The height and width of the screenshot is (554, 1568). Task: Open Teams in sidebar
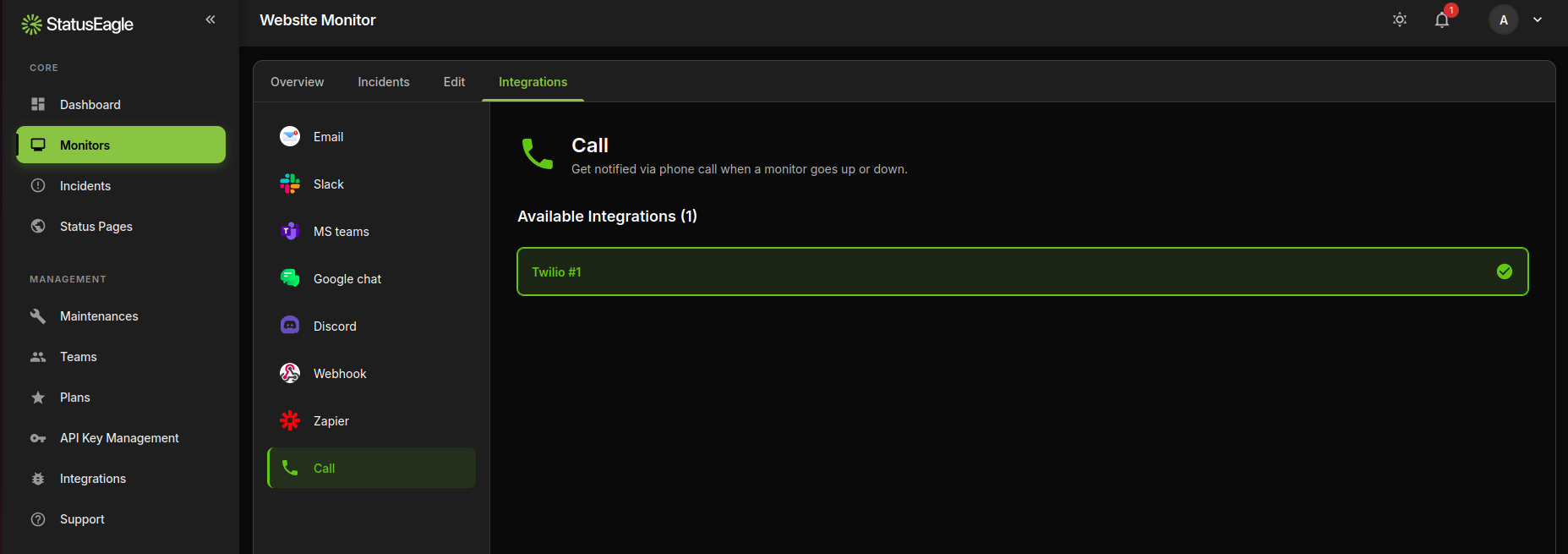(x=121, y=356)
